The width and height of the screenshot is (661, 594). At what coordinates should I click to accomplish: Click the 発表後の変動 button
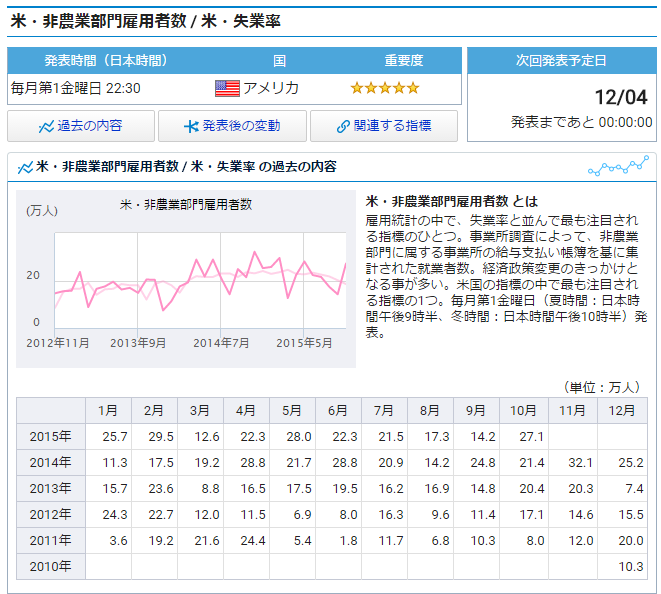[232, 126]
